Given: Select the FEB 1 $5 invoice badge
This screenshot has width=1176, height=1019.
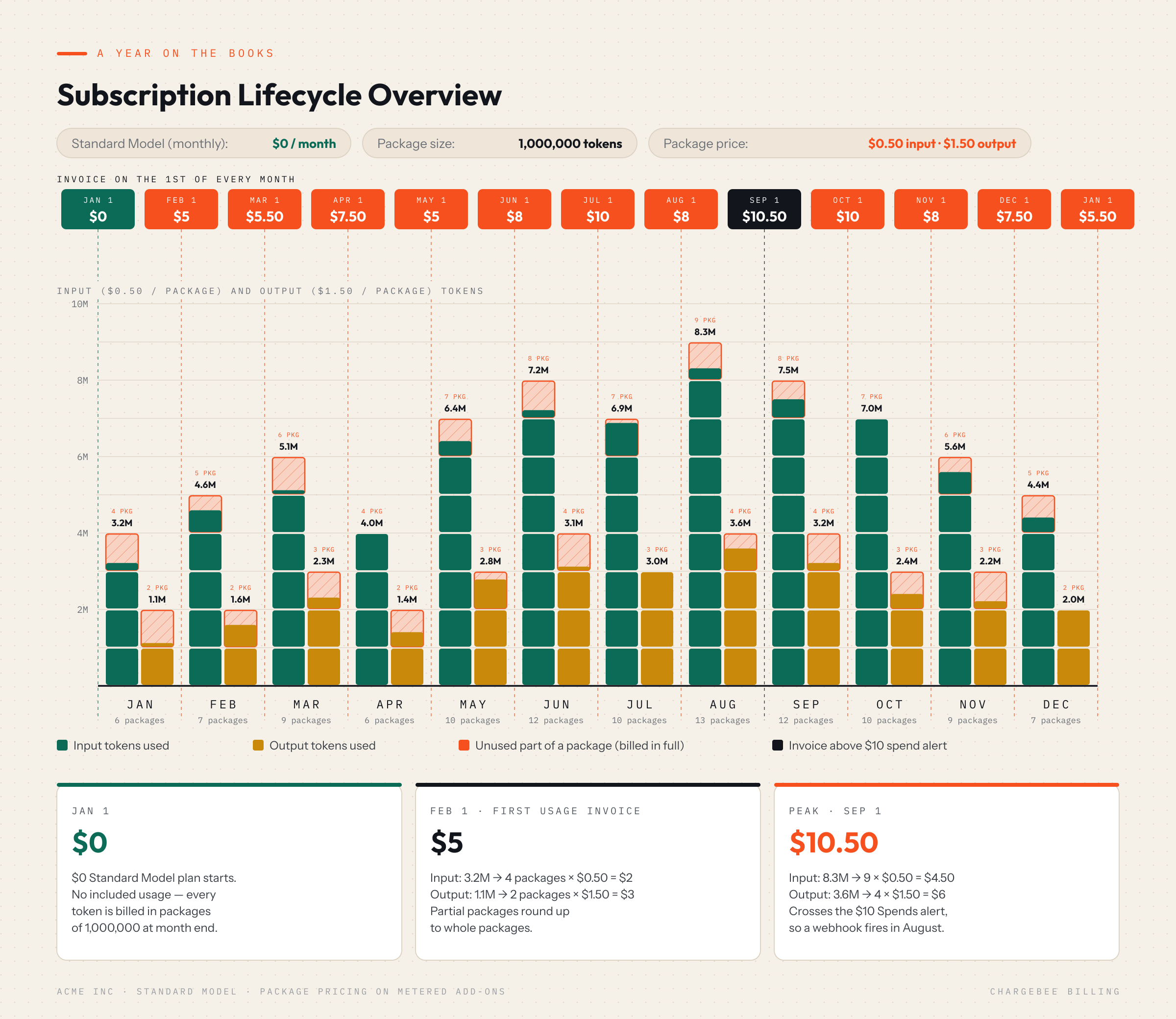Looking at the screenshot, I should click(181, 209).
